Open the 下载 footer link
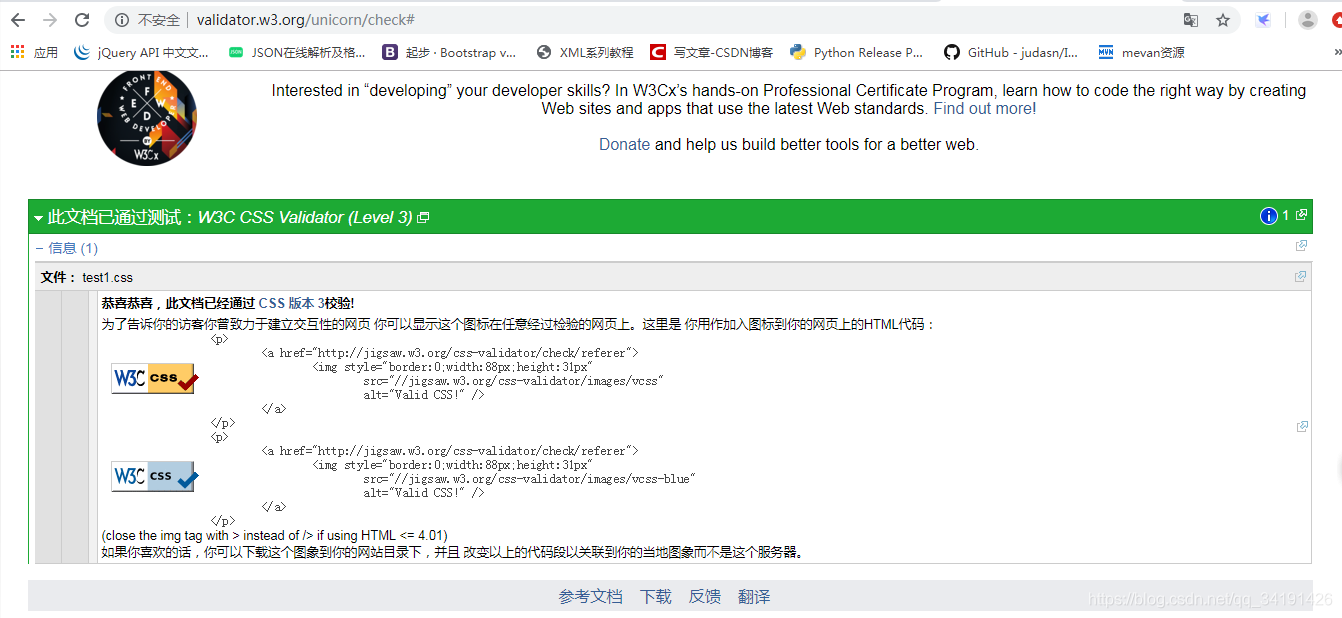 click(656, 596)
